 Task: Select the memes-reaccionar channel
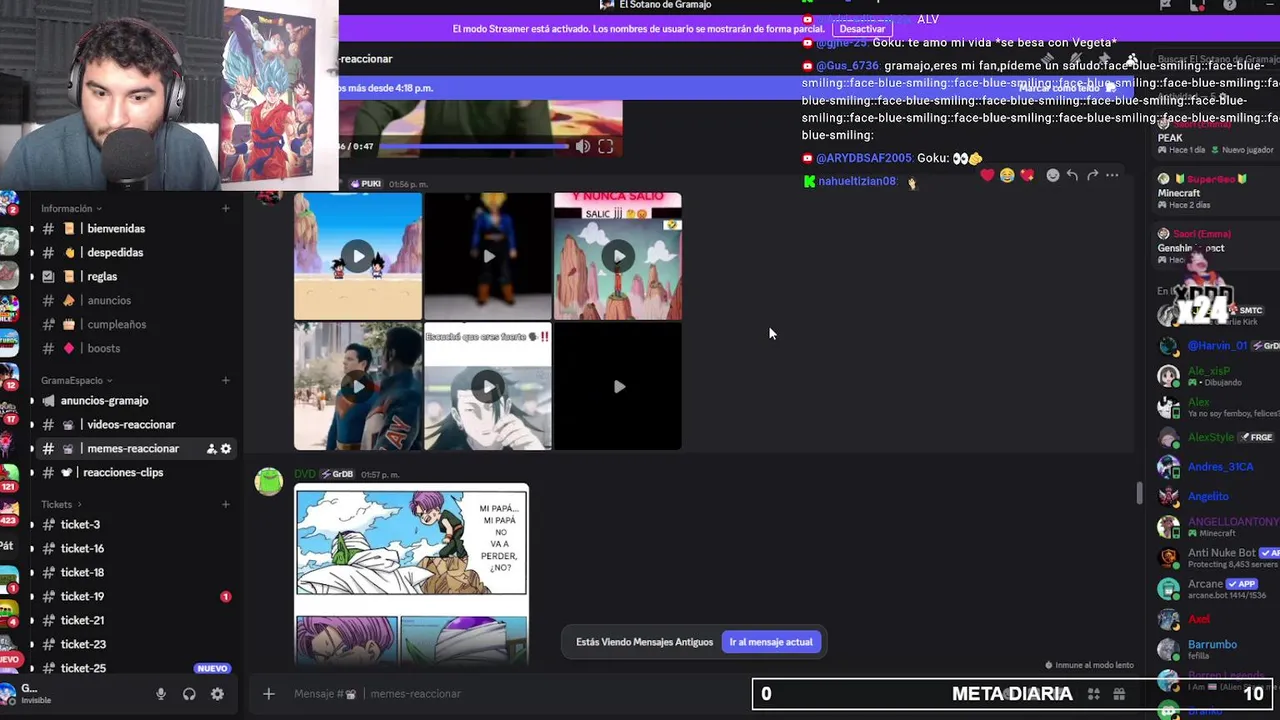[135, 449]
